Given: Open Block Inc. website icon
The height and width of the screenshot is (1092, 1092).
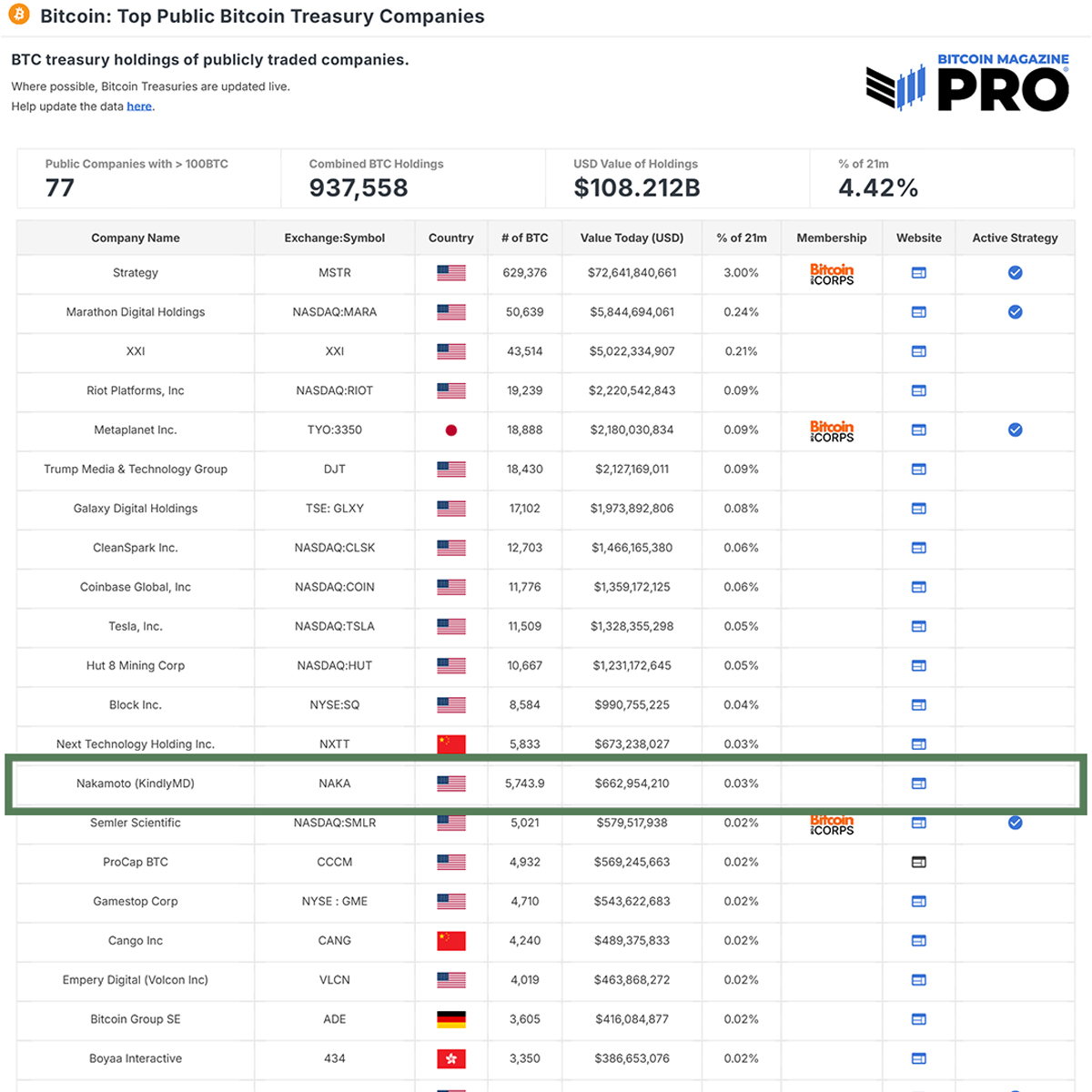Looking at the screenshot, I should tap(919, 705).
